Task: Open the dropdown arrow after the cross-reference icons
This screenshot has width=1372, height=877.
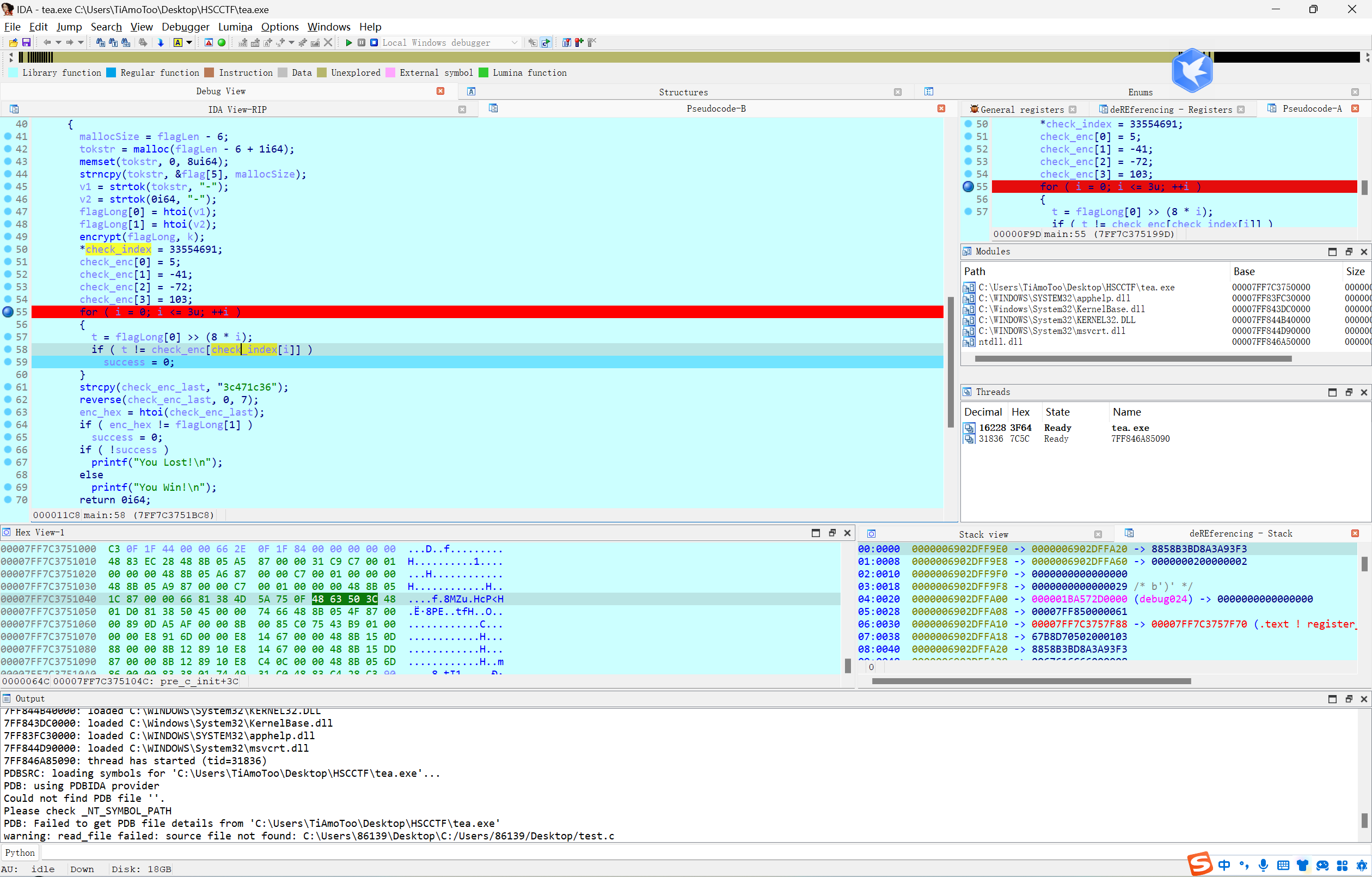Action: pyautogui.click(x=292, y=43)
